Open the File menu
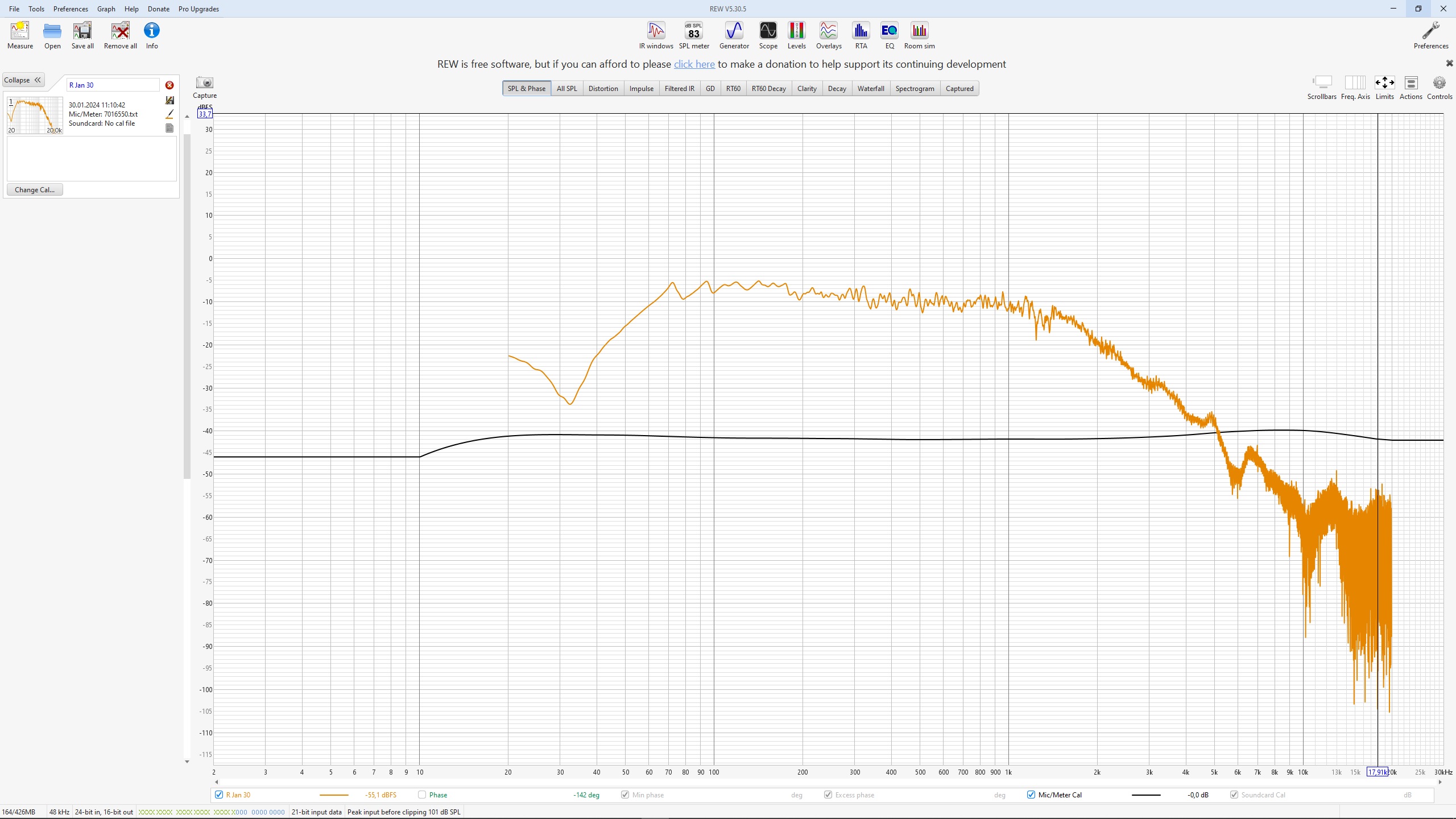The image size is (1456, 819). (14, 9)
